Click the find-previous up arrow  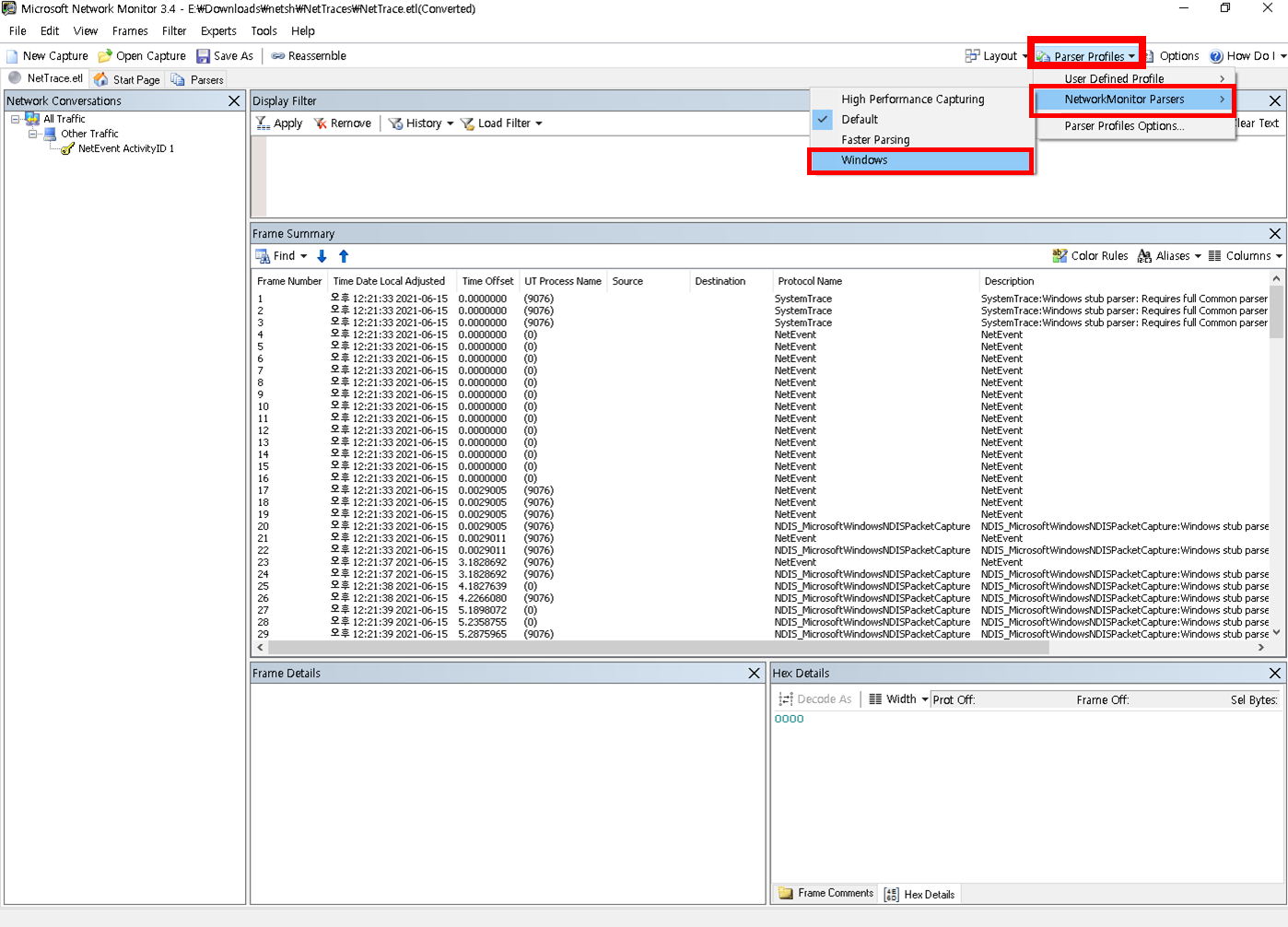(x=344, y=256)
